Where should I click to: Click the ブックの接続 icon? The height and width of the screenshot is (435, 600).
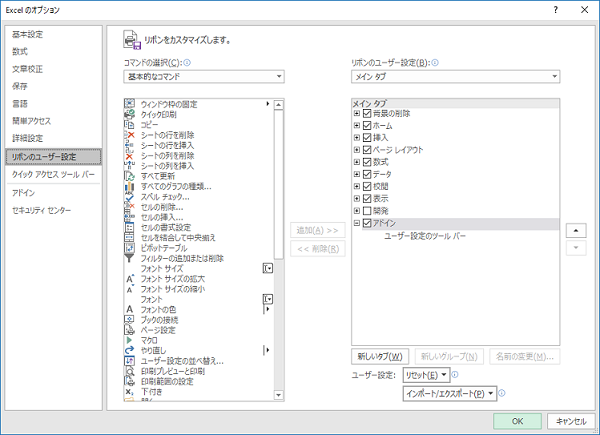click(x=130, y=319)
